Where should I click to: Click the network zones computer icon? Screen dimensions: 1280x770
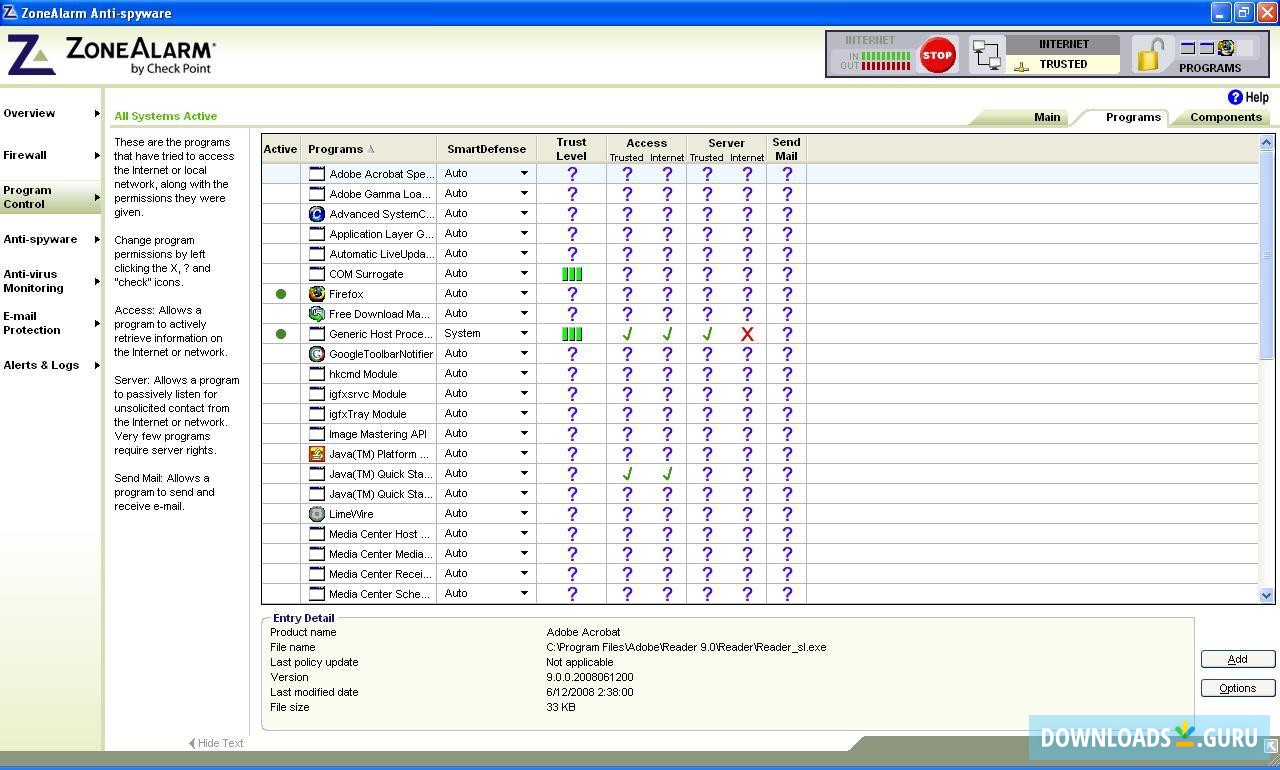(987, 55)
